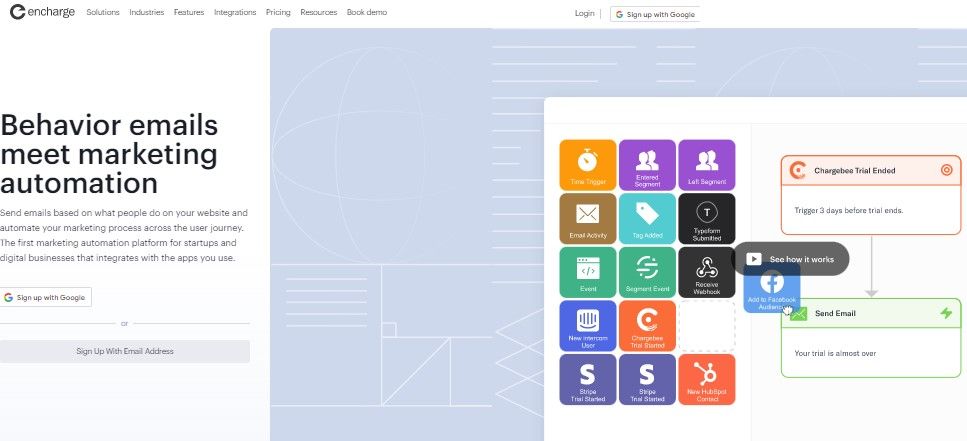Viewport: 967px width, 441px height.
Task: Choose the green Event code tile
Action: click(x=588, y=272)
